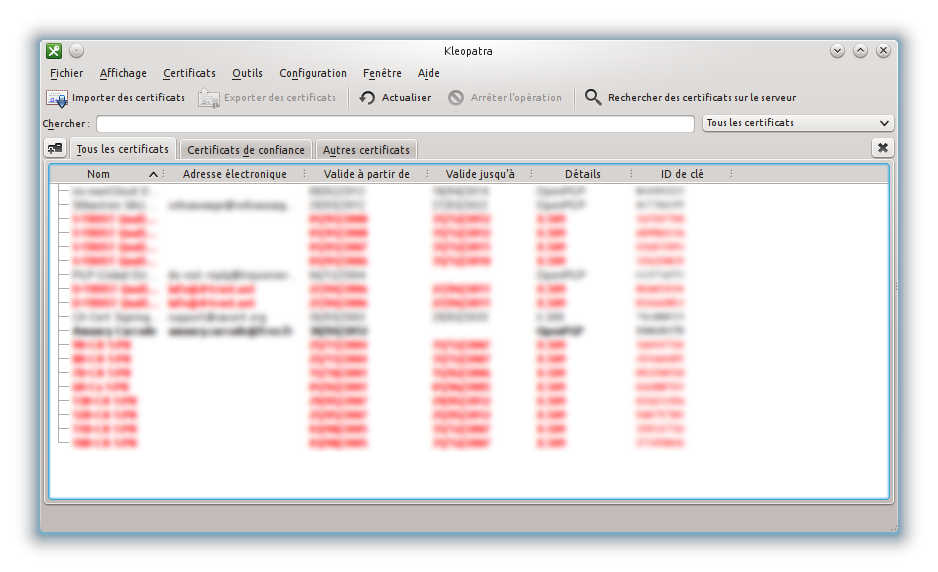Click the search certificates on server magnifier icon
The height and width of the screenshot is (572, 938).
tap(593, 98)
